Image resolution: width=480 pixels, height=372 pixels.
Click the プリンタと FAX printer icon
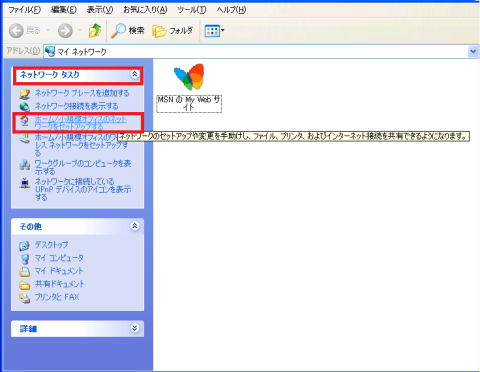[x=24, y=298]
